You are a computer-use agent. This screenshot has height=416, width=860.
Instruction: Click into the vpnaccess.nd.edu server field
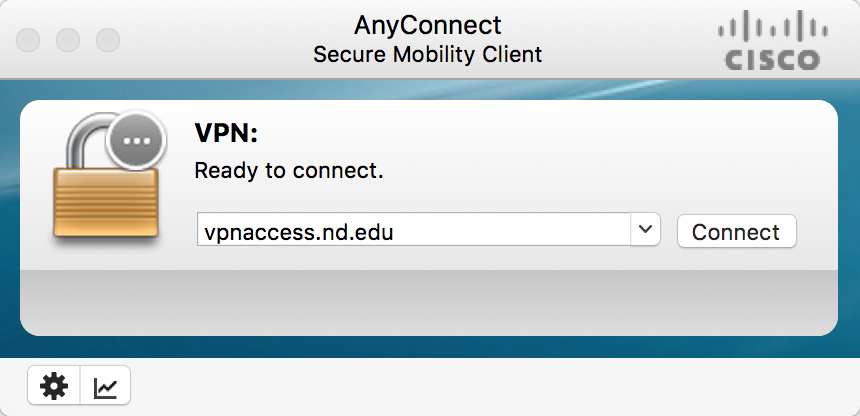(x=414, y=229)
